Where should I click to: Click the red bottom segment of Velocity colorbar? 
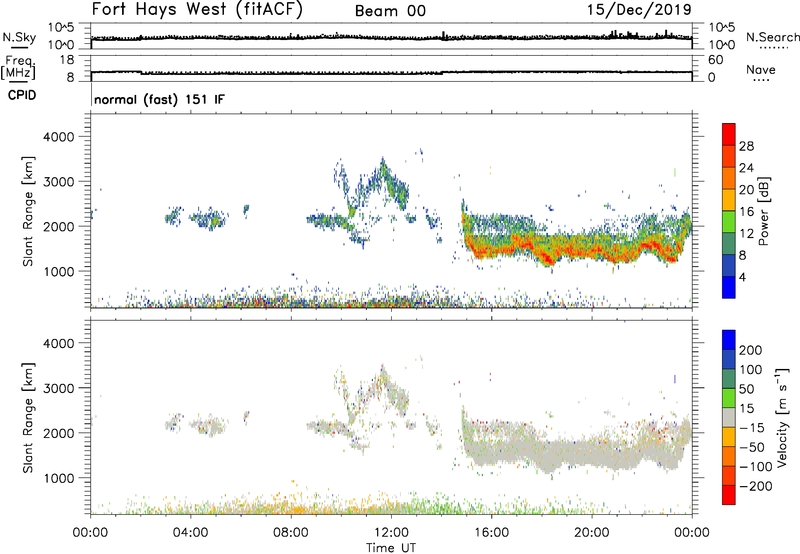point(729,495)
